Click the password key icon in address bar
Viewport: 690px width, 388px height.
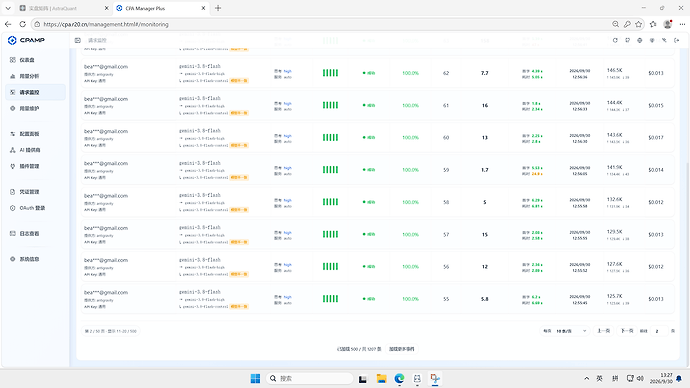tap(627, 24)
